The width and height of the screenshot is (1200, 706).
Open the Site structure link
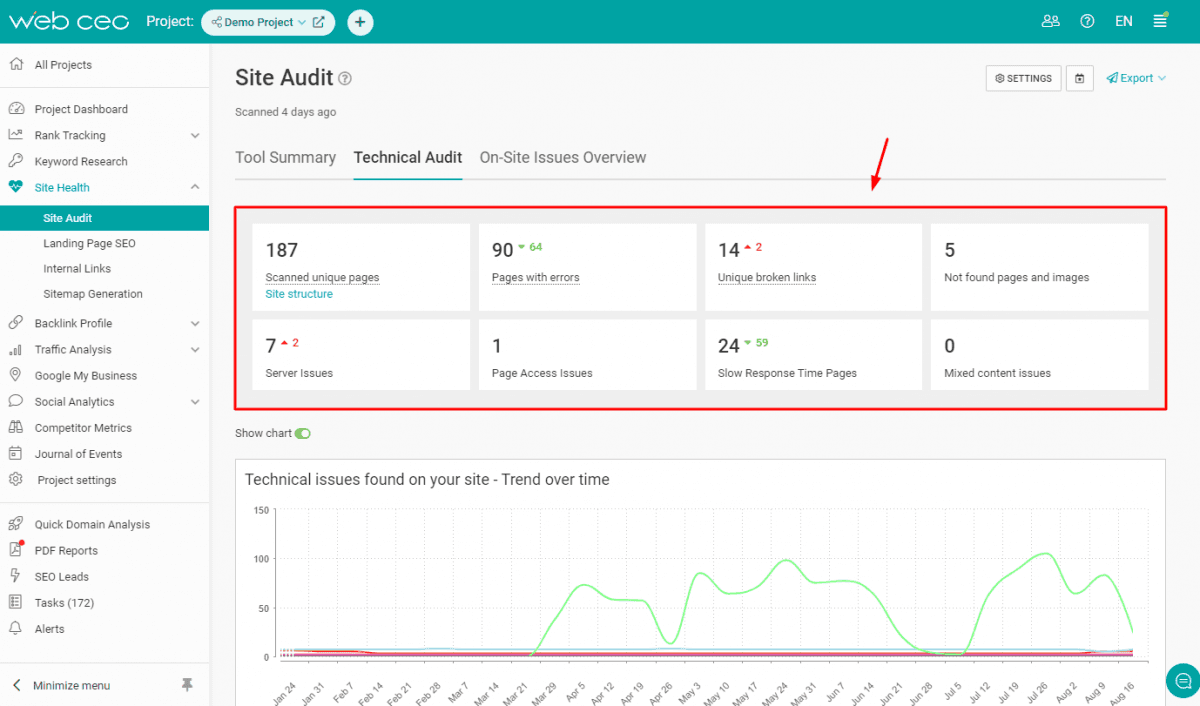pos(299,294)
